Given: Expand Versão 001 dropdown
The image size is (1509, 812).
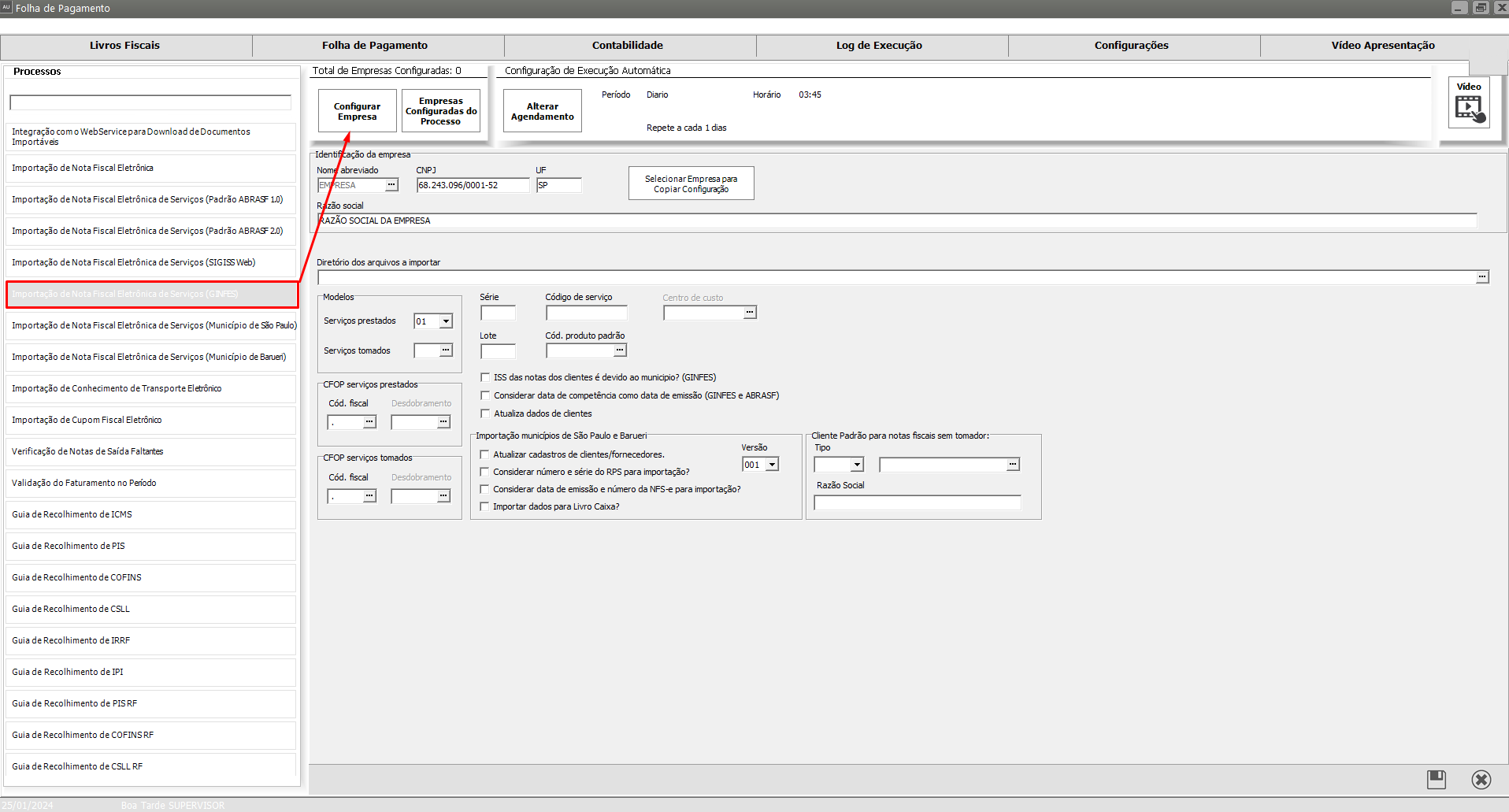Looking at the screenshot, I should (772, 465).
